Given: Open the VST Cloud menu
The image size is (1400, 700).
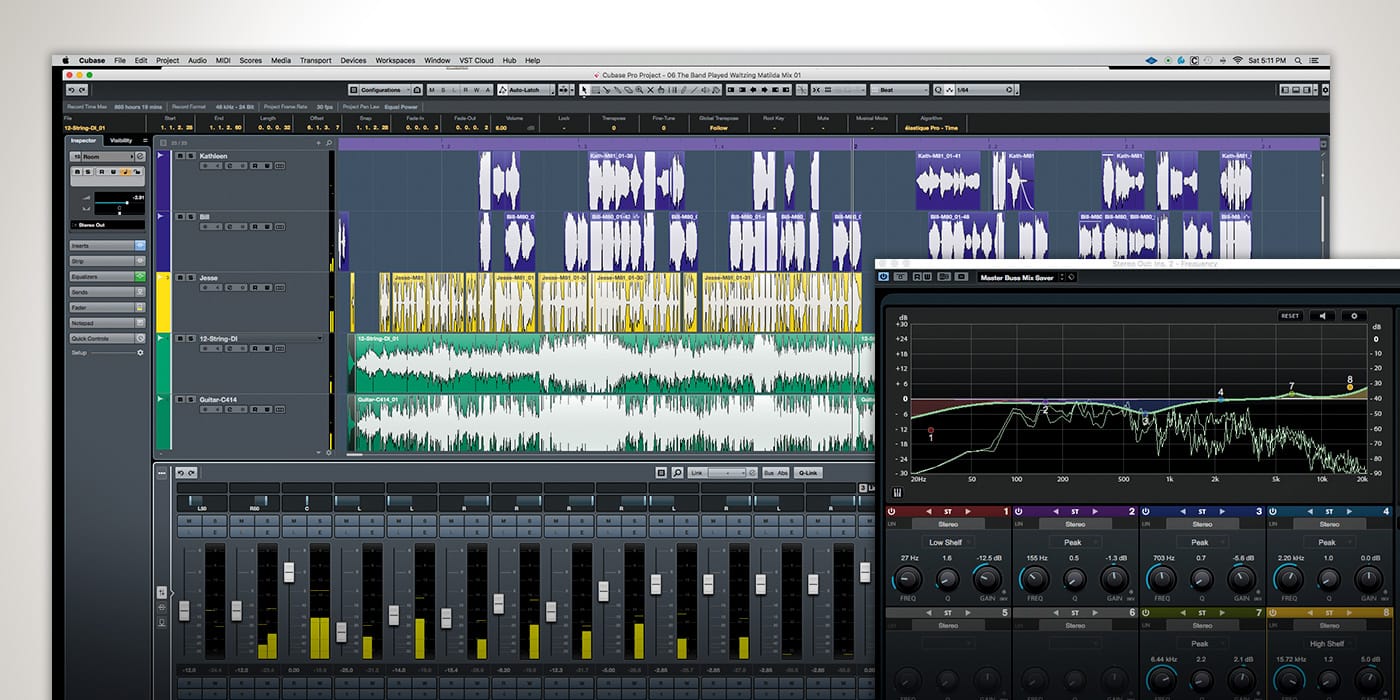Looking at the screenshot, I should pyautogui.click(x=476, y=60).
